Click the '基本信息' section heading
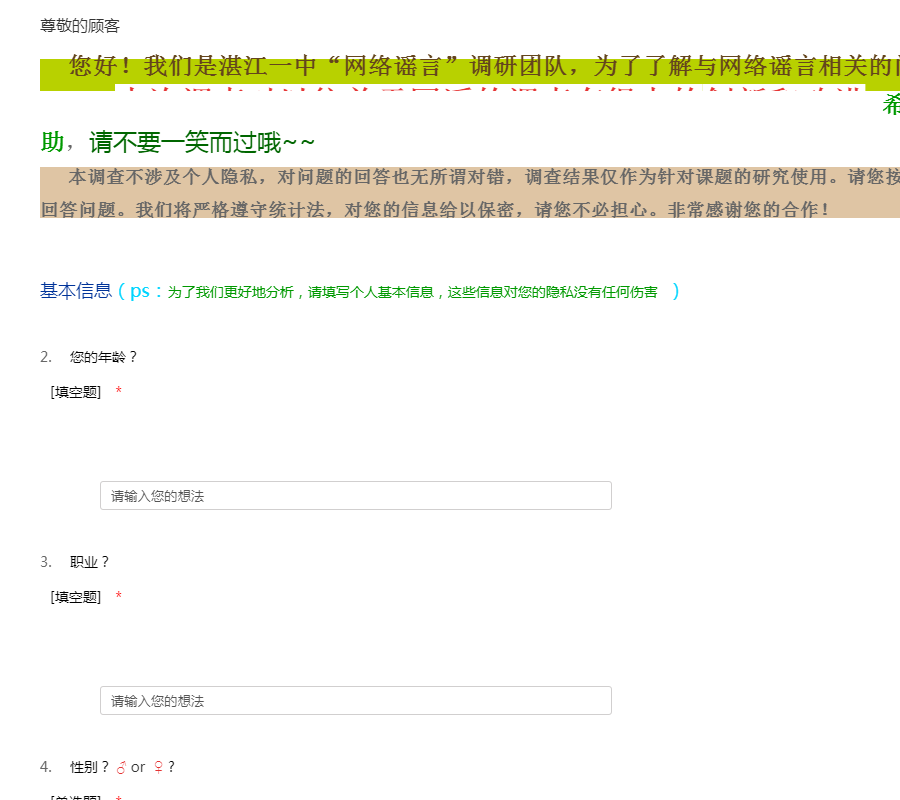Screen dimensions: 900x800 point(76,291)
